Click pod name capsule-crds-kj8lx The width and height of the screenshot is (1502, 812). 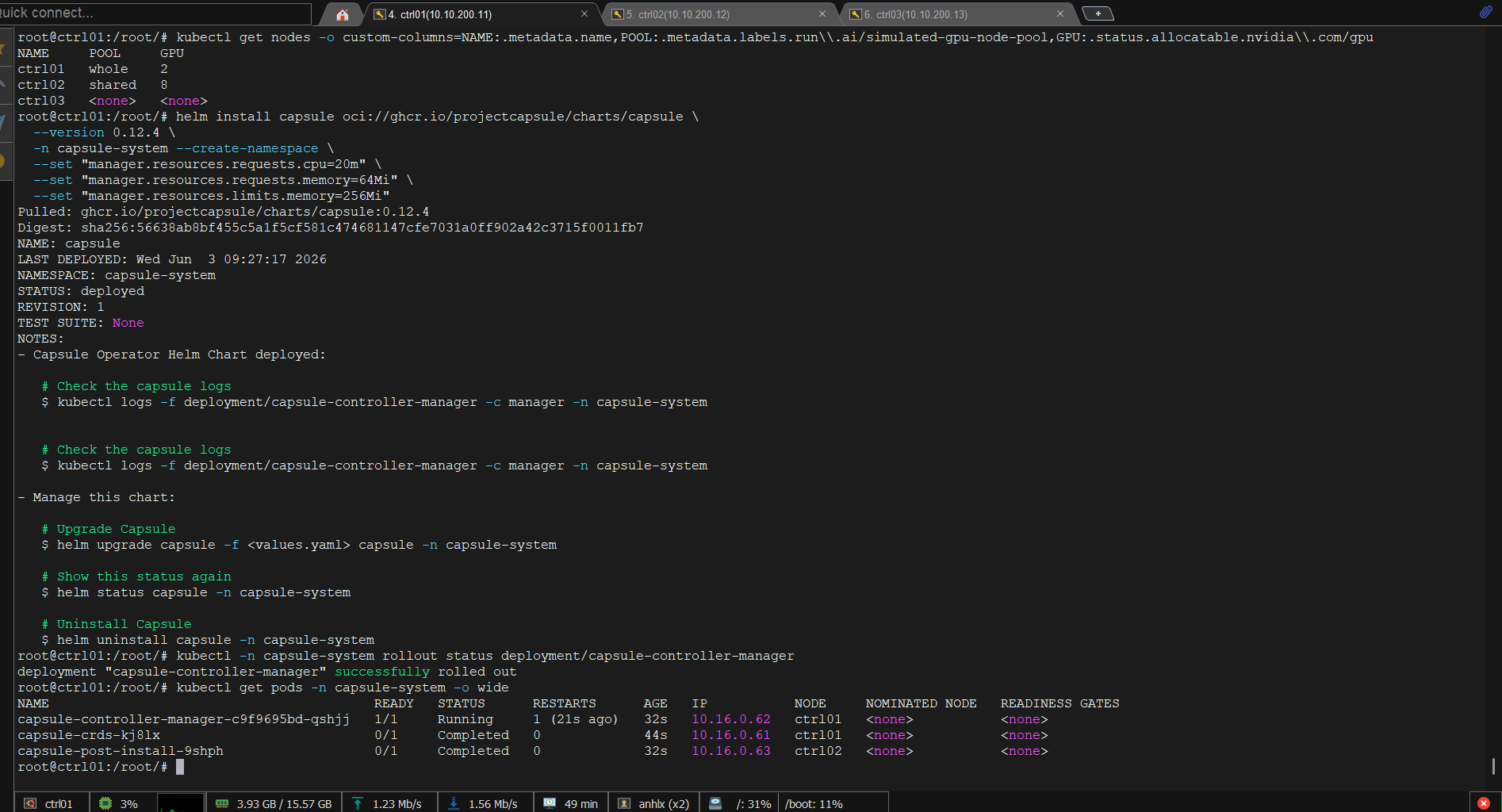pyautogui.click(x=89, y=735)
